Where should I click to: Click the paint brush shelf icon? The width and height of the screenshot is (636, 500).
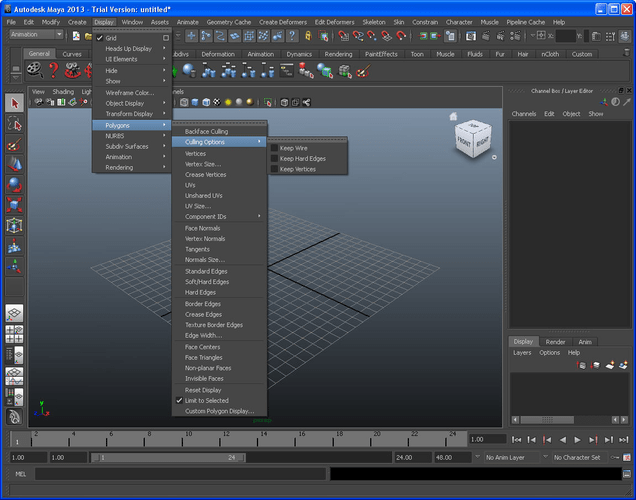click(363, 71)
